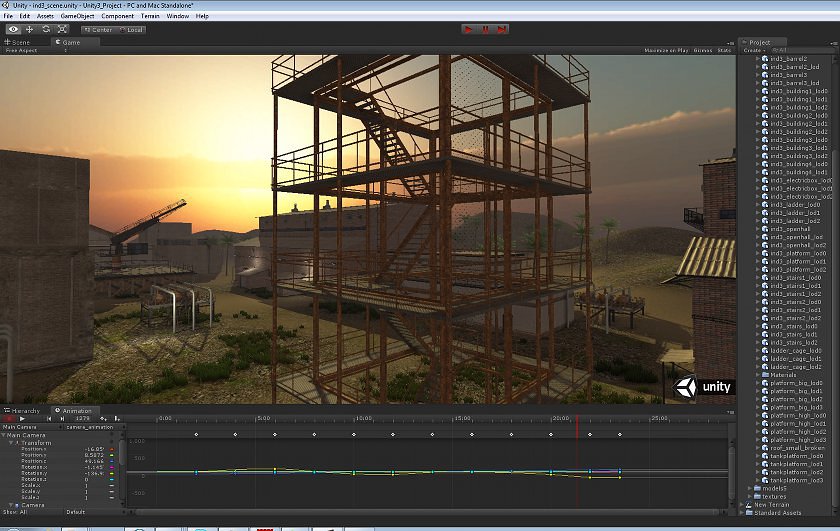This screenshot has width=840, height=531.
Task: Click the Add Keyframe icon
Action: tap(103, 418)
